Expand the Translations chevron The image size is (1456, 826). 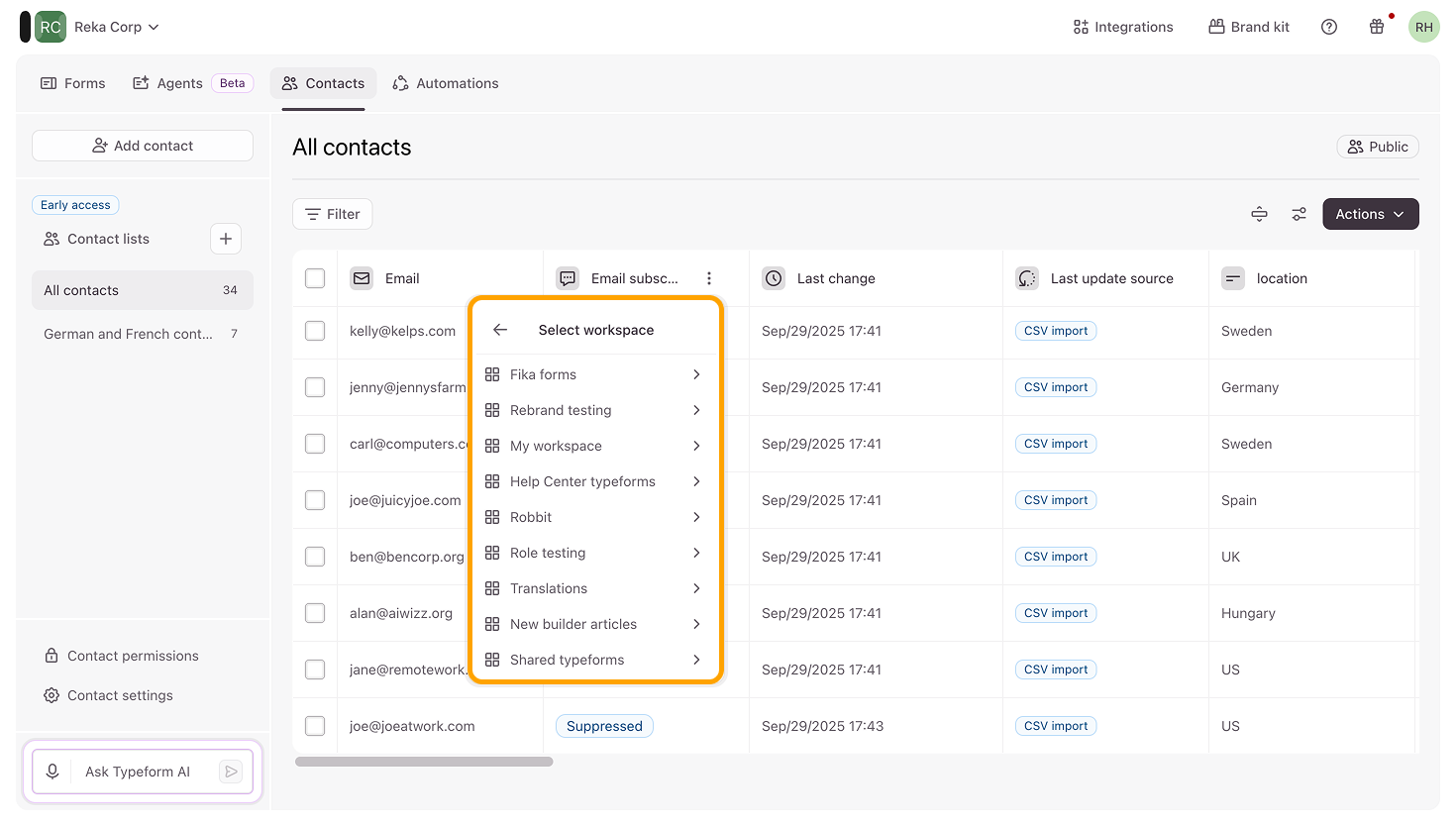(x=696, y=588)
